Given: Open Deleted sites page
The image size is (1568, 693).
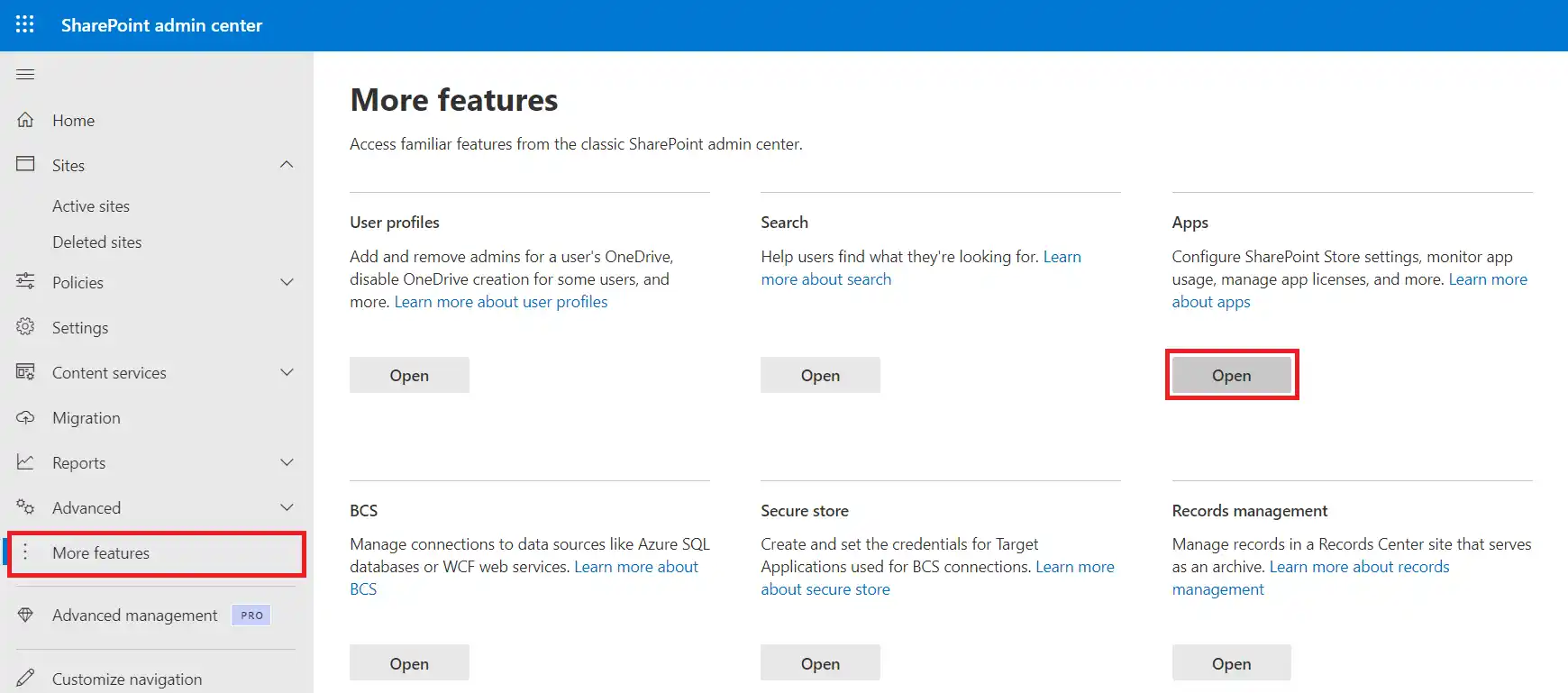Looking at the screenshot, I should point(96,242).
